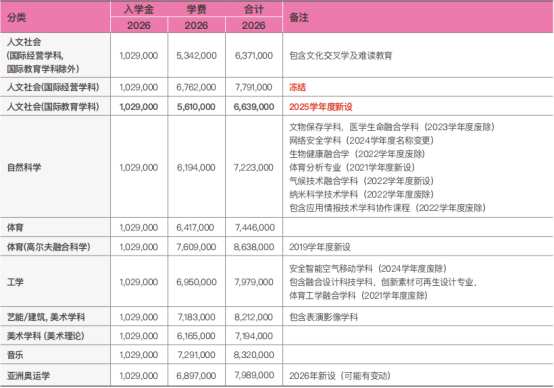Select the '自然科学' category label
The height and width of the screenshot is (388, 554).
click(x=24, y=167)
